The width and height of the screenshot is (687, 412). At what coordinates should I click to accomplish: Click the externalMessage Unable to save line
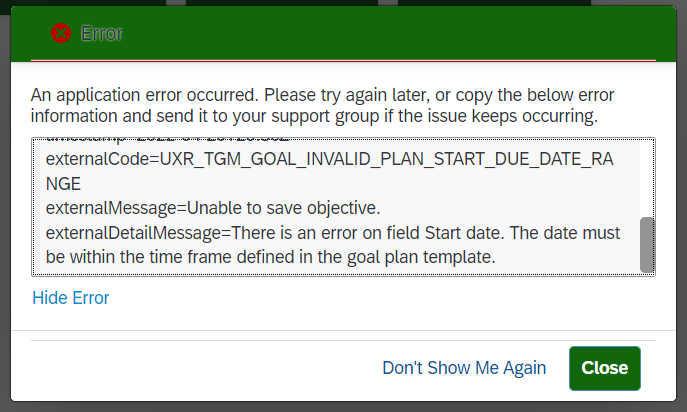coord(213,208)
